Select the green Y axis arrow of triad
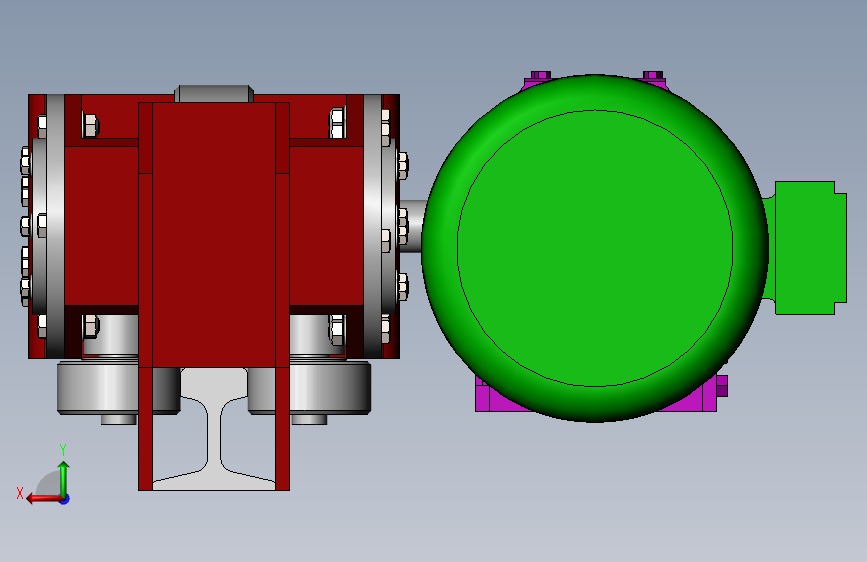 coord(64,478)
